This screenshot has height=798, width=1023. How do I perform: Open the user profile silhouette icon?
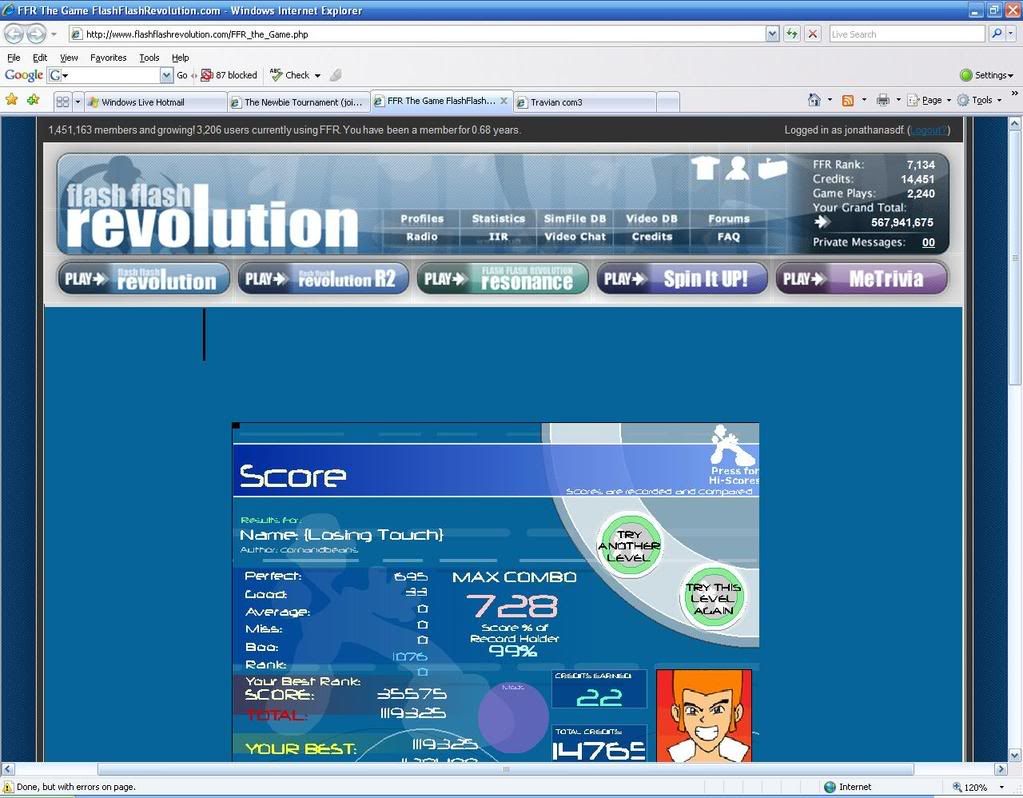click(738, 168)
